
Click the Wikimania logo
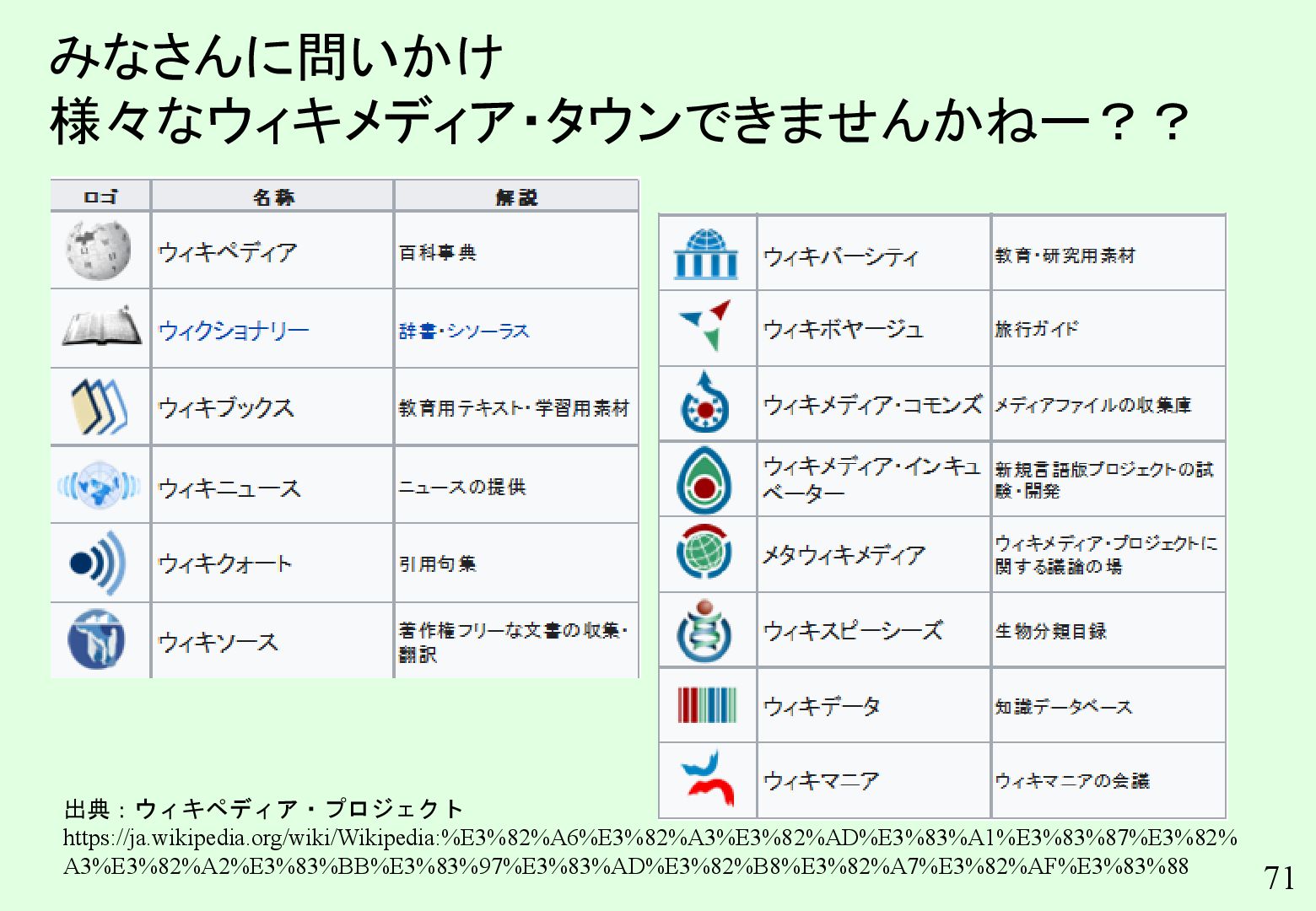pos(707,779)
